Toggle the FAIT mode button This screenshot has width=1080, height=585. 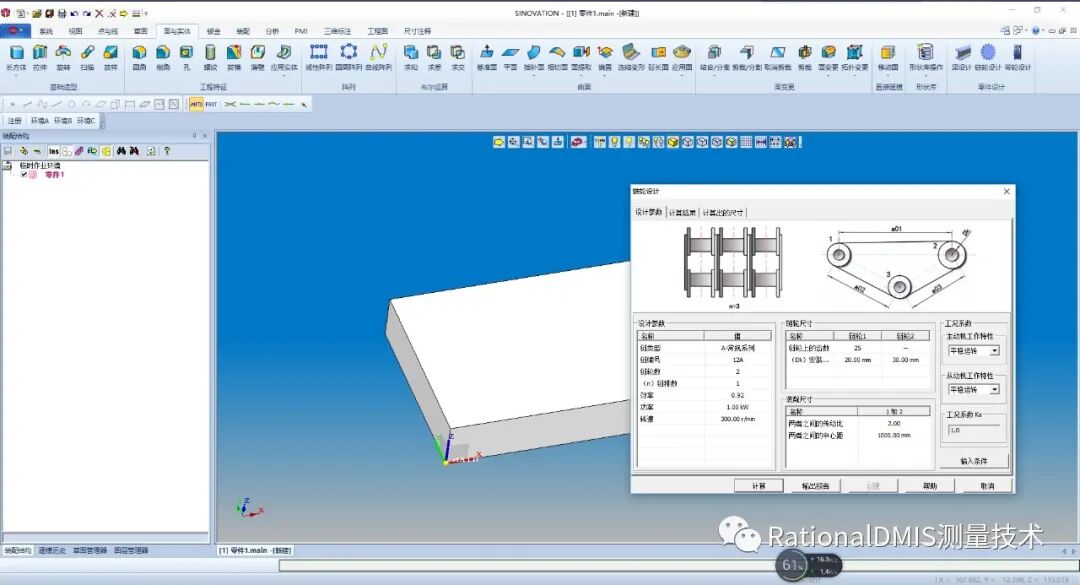coord(211,104)
